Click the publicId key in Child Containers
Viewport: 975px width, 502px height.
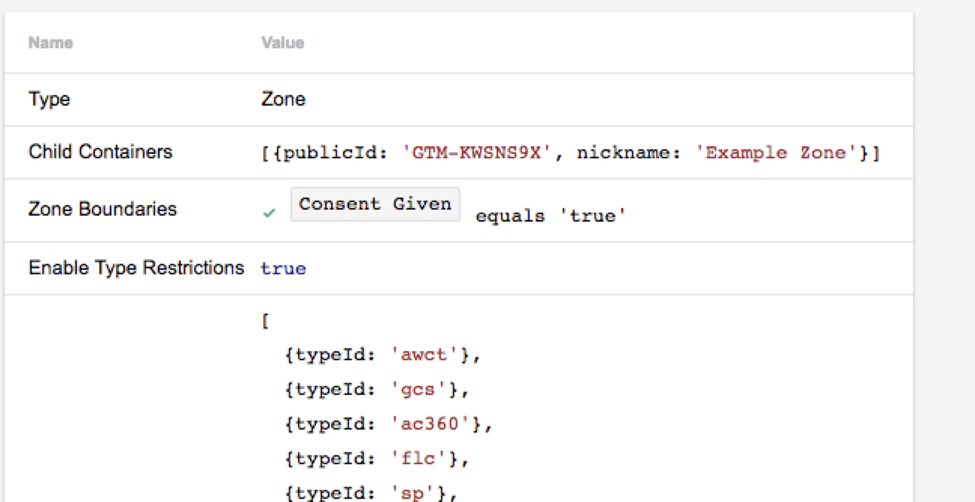point(335,153)
